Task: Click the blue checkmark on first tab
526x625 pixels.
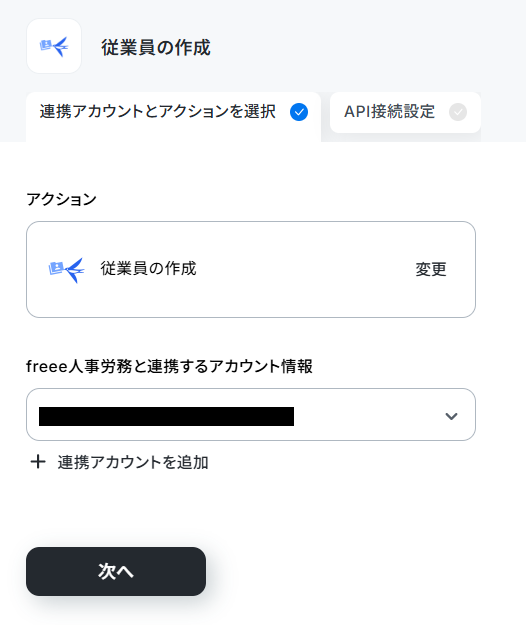Action: tap(299, 112)
